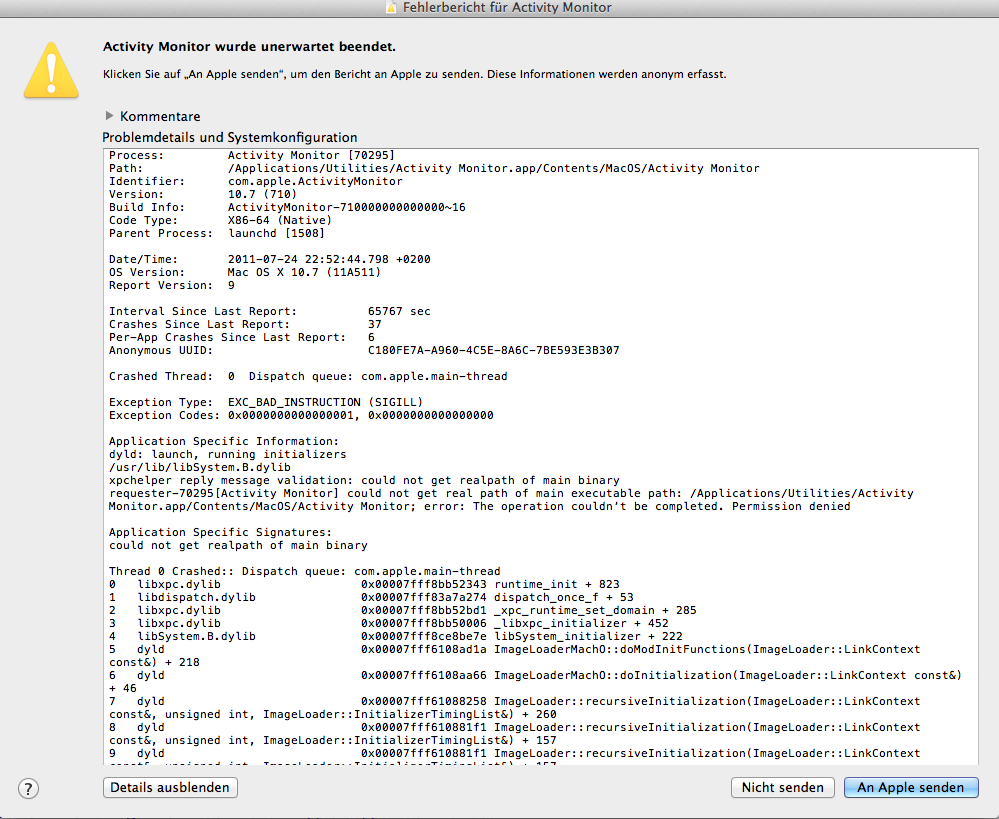
Task: Click the Kommentare label
Action: tap(160, 117)
